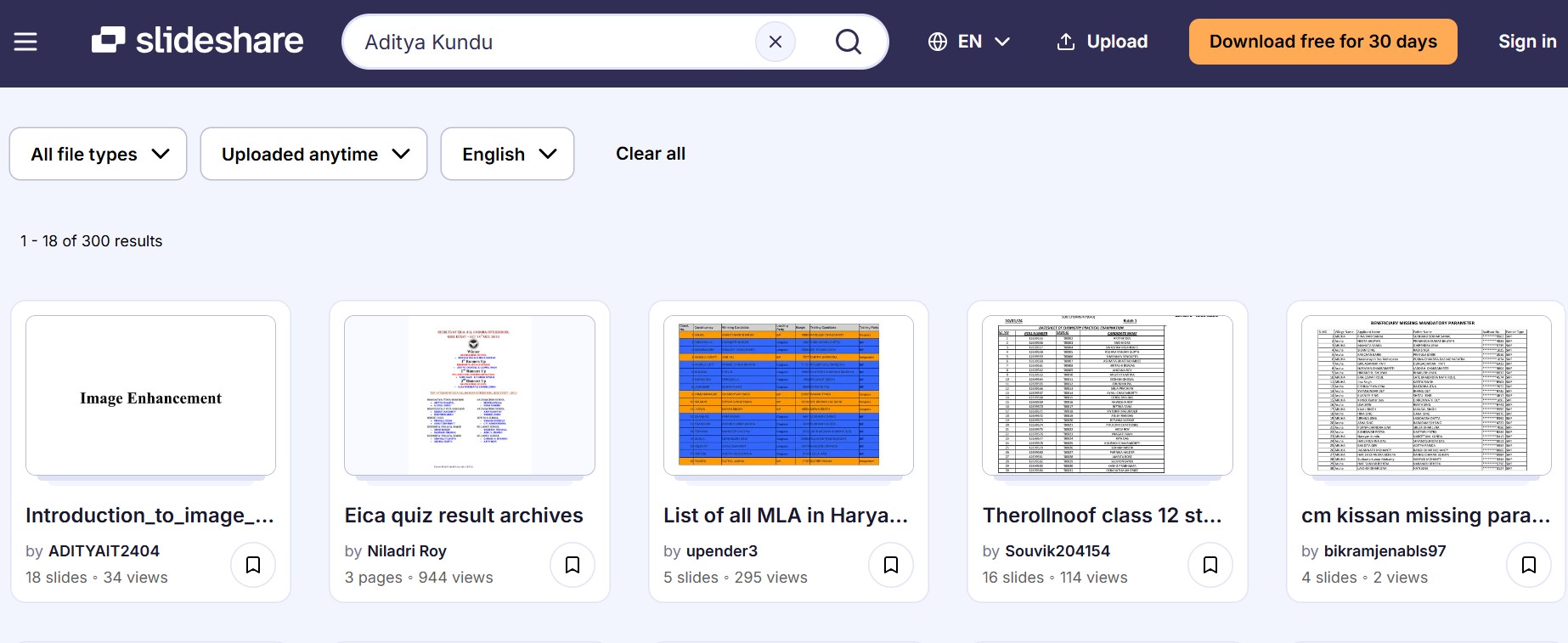Expand the All file types filter
This screenshot has width=1568, height=643.
(x=99, y=154)
